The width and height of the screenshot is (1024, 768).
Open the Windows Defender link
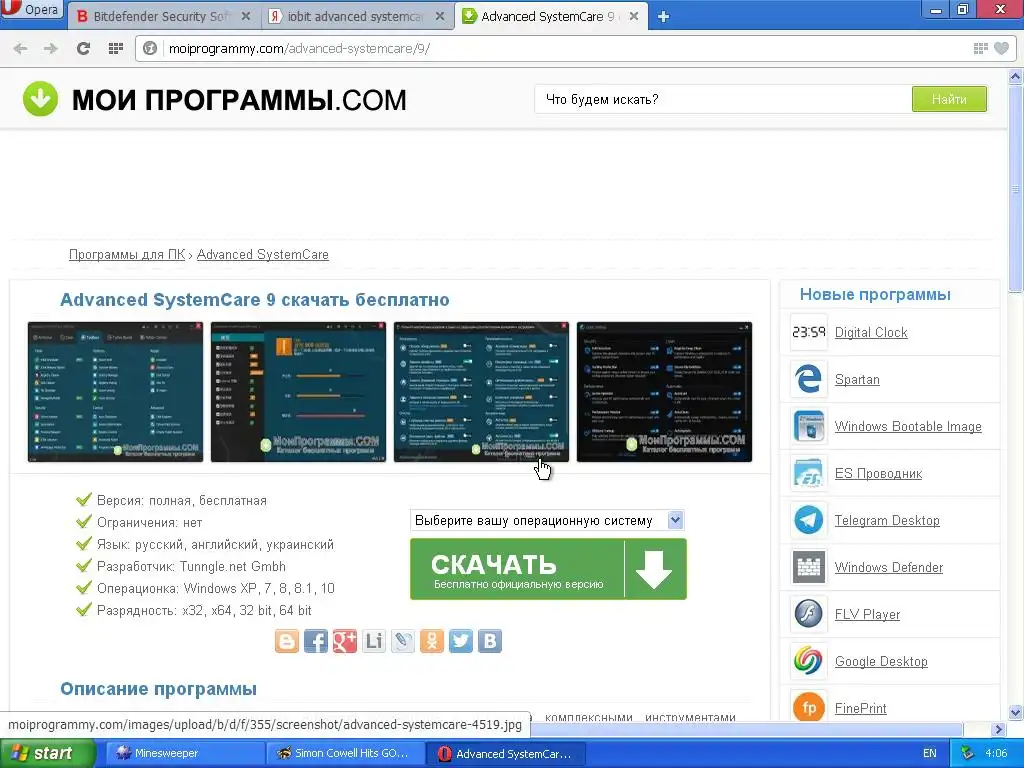(x=889, y=568)
